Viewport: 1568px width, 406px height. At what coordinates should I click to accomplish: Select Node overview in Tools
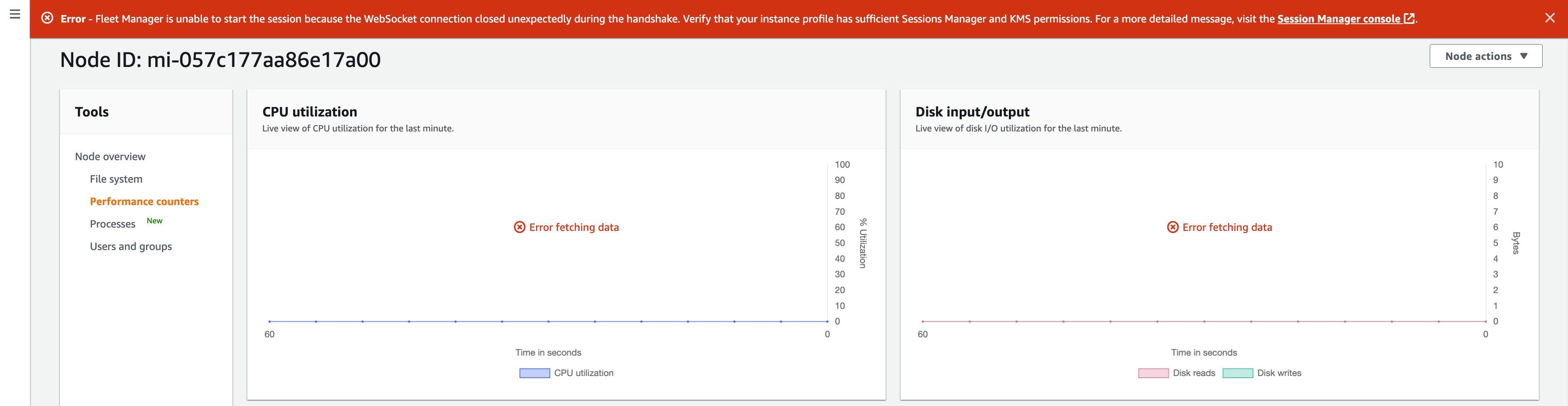[110, 156]
